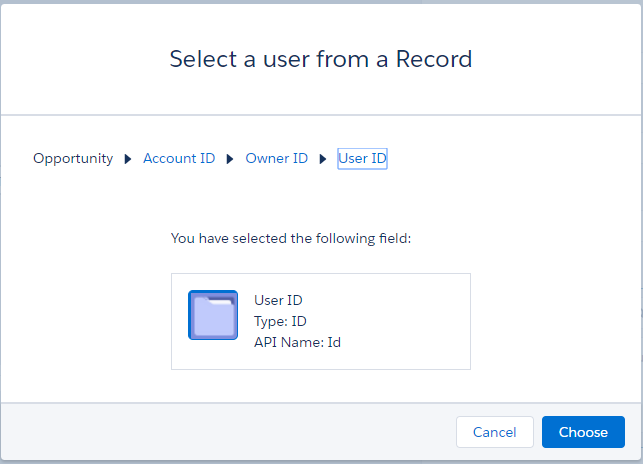Click empty header area left of title
The height and width of the screenshot is (464, 643).
[x=80, y=58]
